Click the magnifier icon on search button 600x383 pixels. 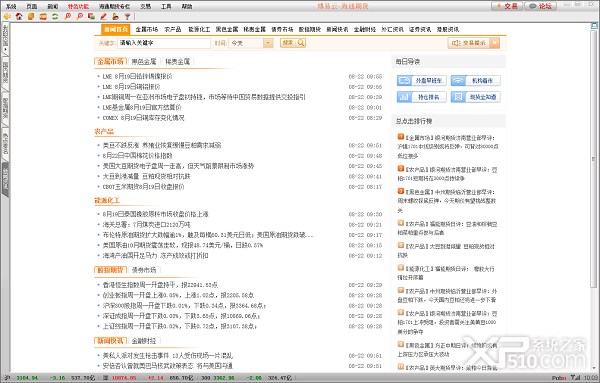(301, 43)
